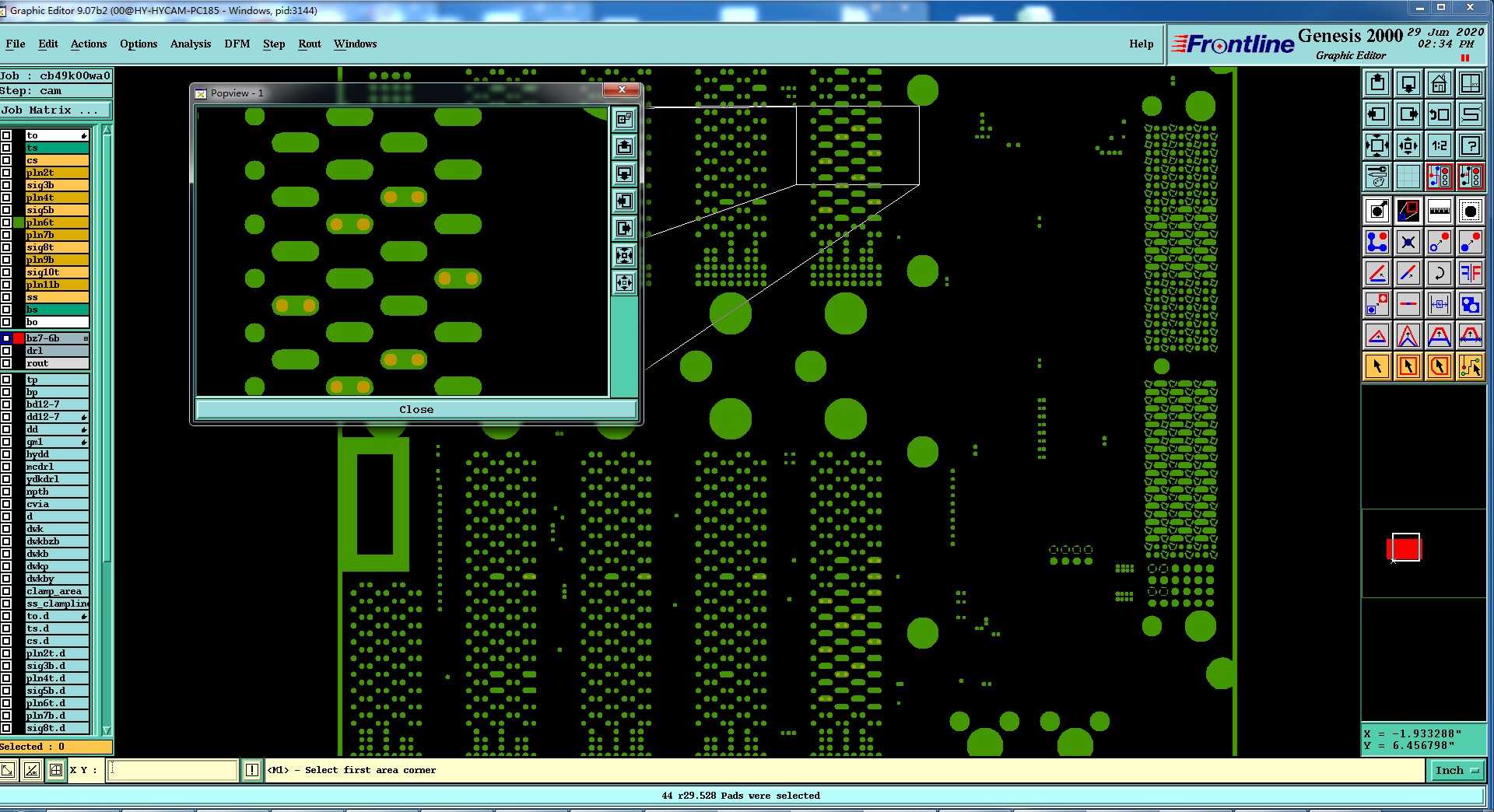Click layer list scrollbar down arrow
Screen dimensions: 1494x812
point(107,730)
